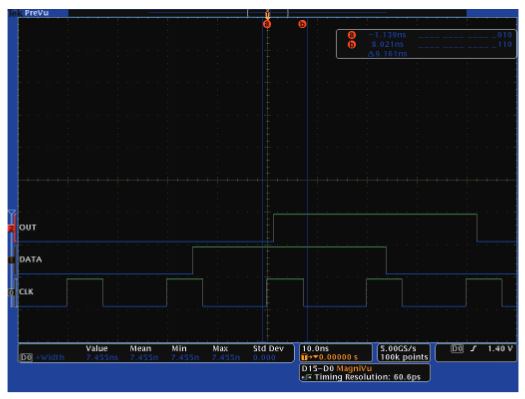This screenshot has height=399, width=525.
Task: Click the Min value 7.455n
Action: coord(185,357)
